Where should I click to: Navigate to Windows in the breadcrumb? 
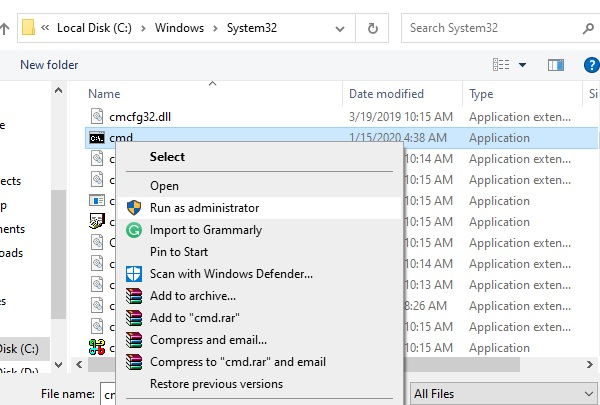[178, 27]
